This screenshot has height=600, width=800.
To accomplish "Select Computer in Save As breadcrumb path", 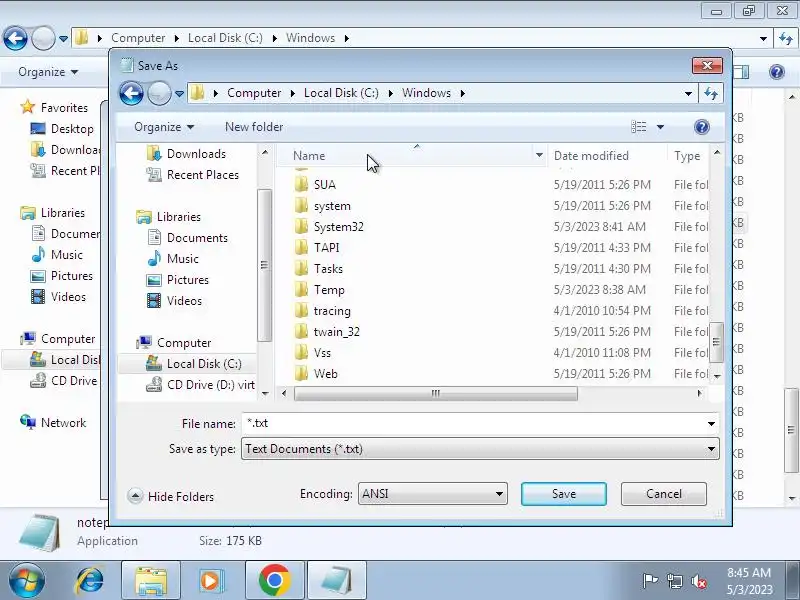I will pyautogui.click(x=254, y=93).
